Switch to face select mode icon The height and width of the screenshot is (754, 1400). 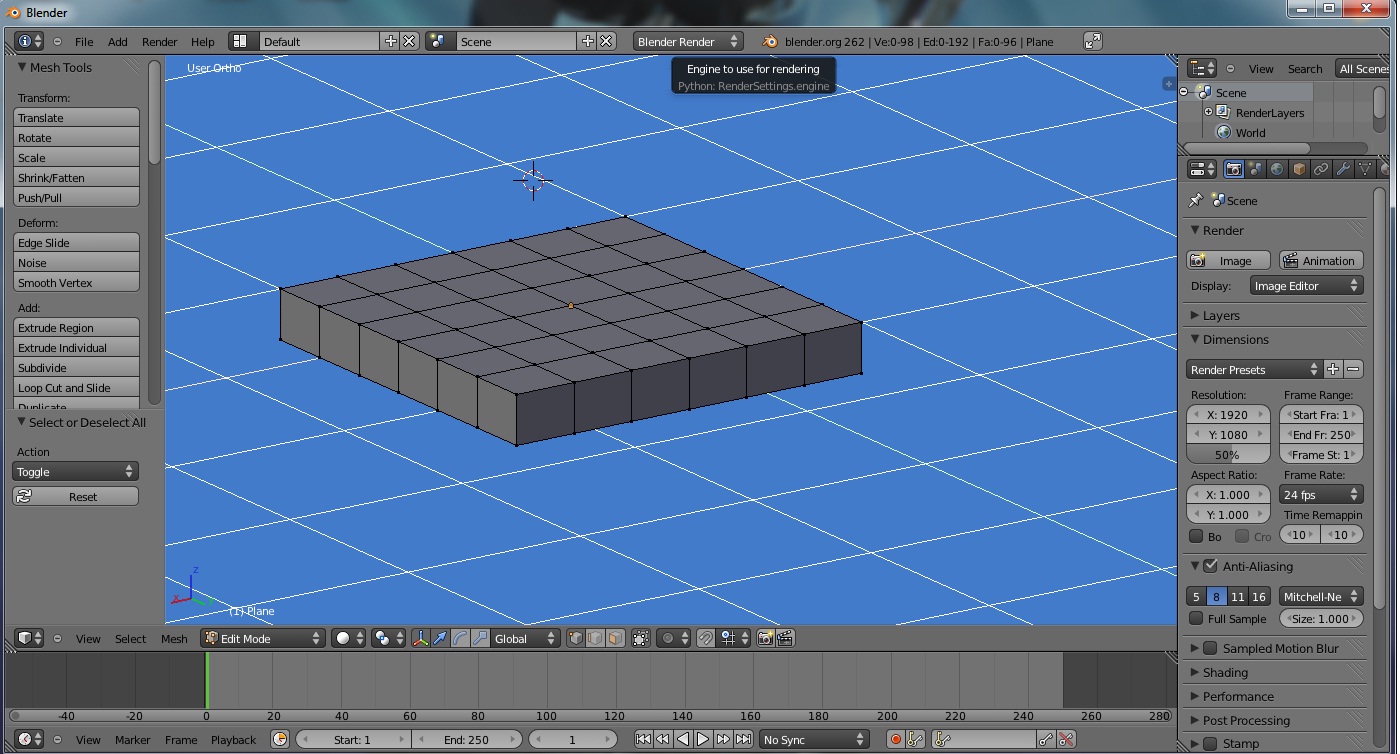(615, 638)
